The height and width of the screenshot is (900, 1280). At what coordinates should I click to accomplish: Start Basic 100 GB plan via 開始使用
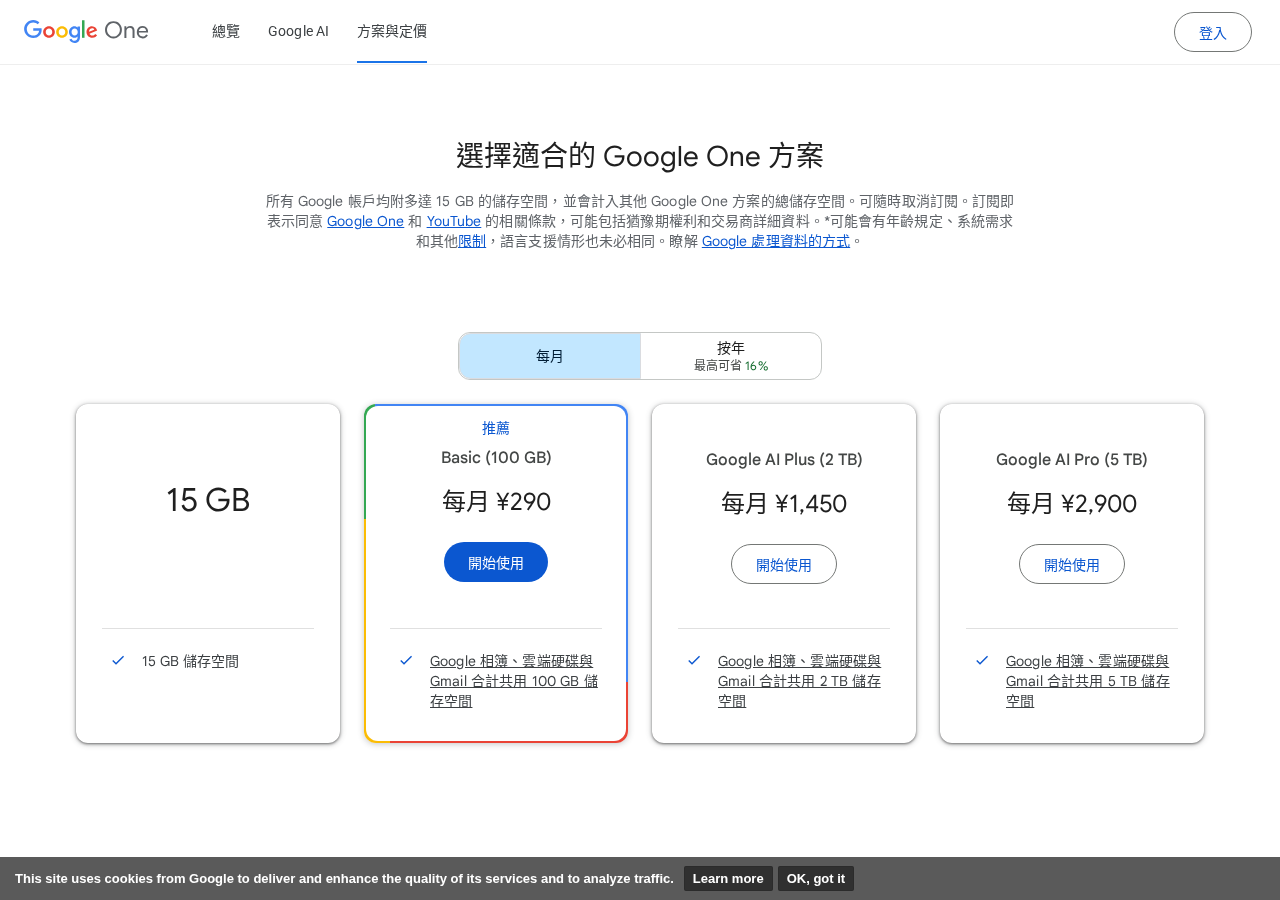coord(496,562)
